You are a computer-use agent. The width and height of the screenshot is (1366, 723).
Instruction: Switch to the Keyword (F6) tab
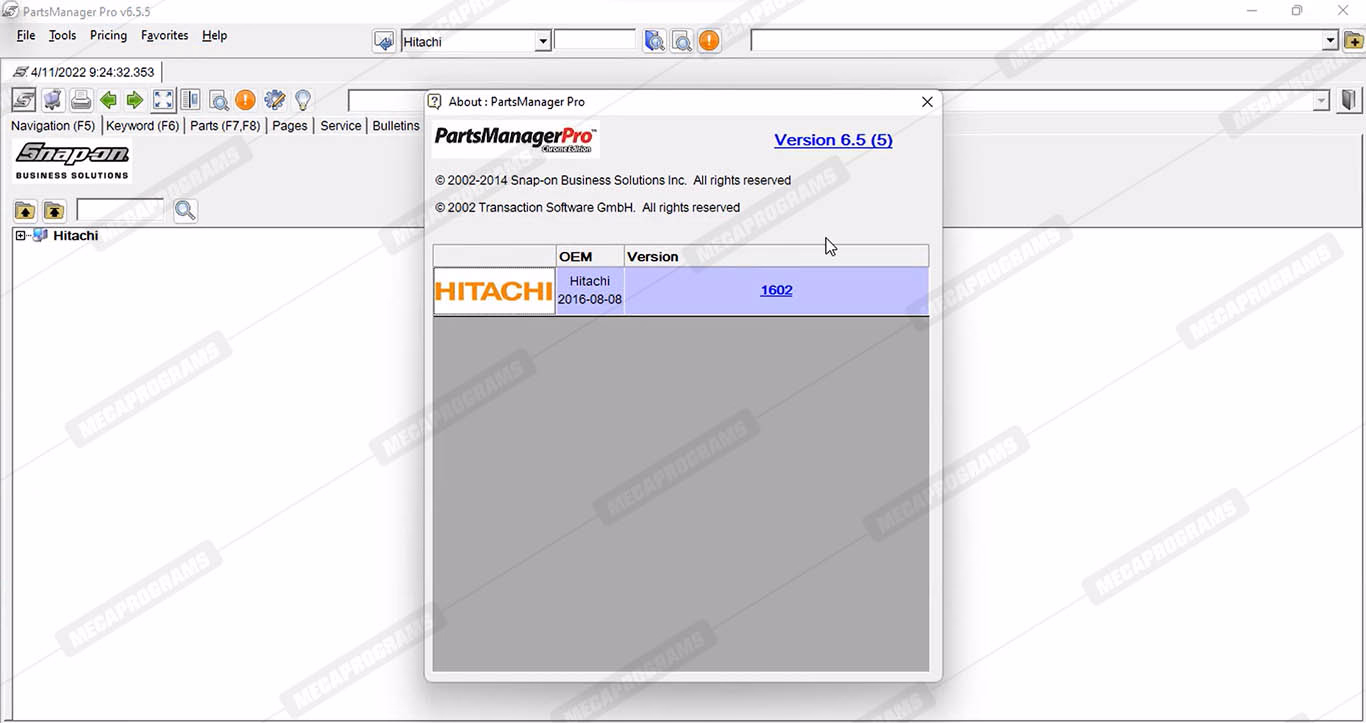[143, 126]
